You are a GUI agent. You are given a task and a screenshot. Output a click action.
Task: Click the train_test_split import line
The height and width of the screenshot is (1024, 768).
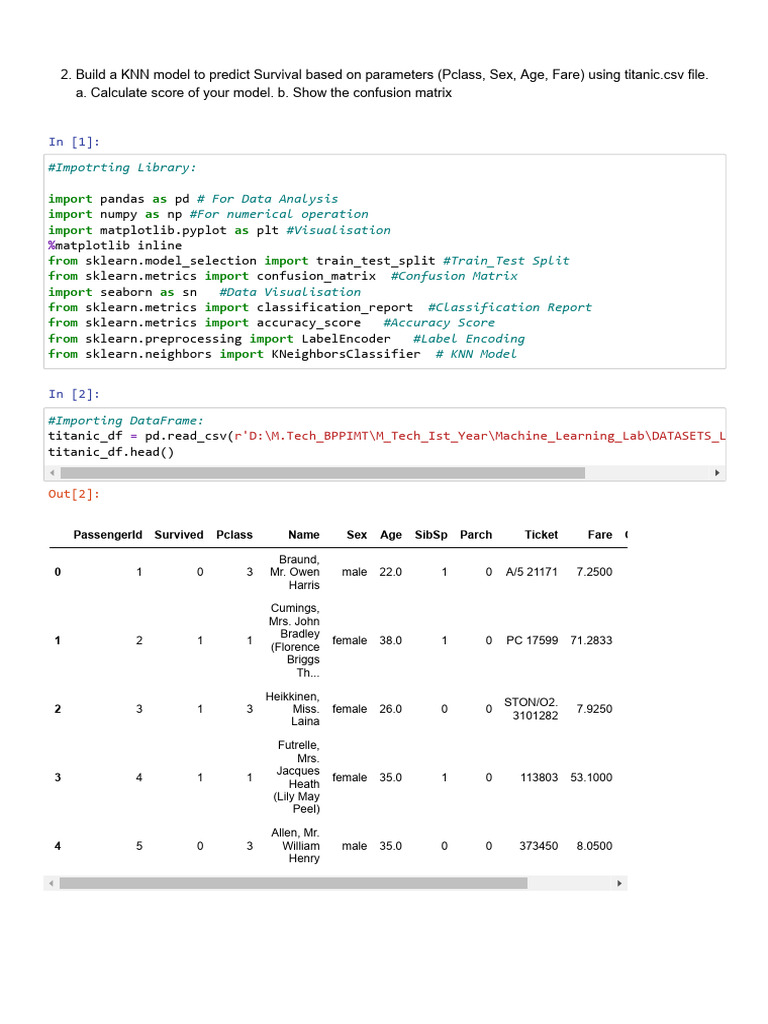pyautogui.click(x=309, y=261)
